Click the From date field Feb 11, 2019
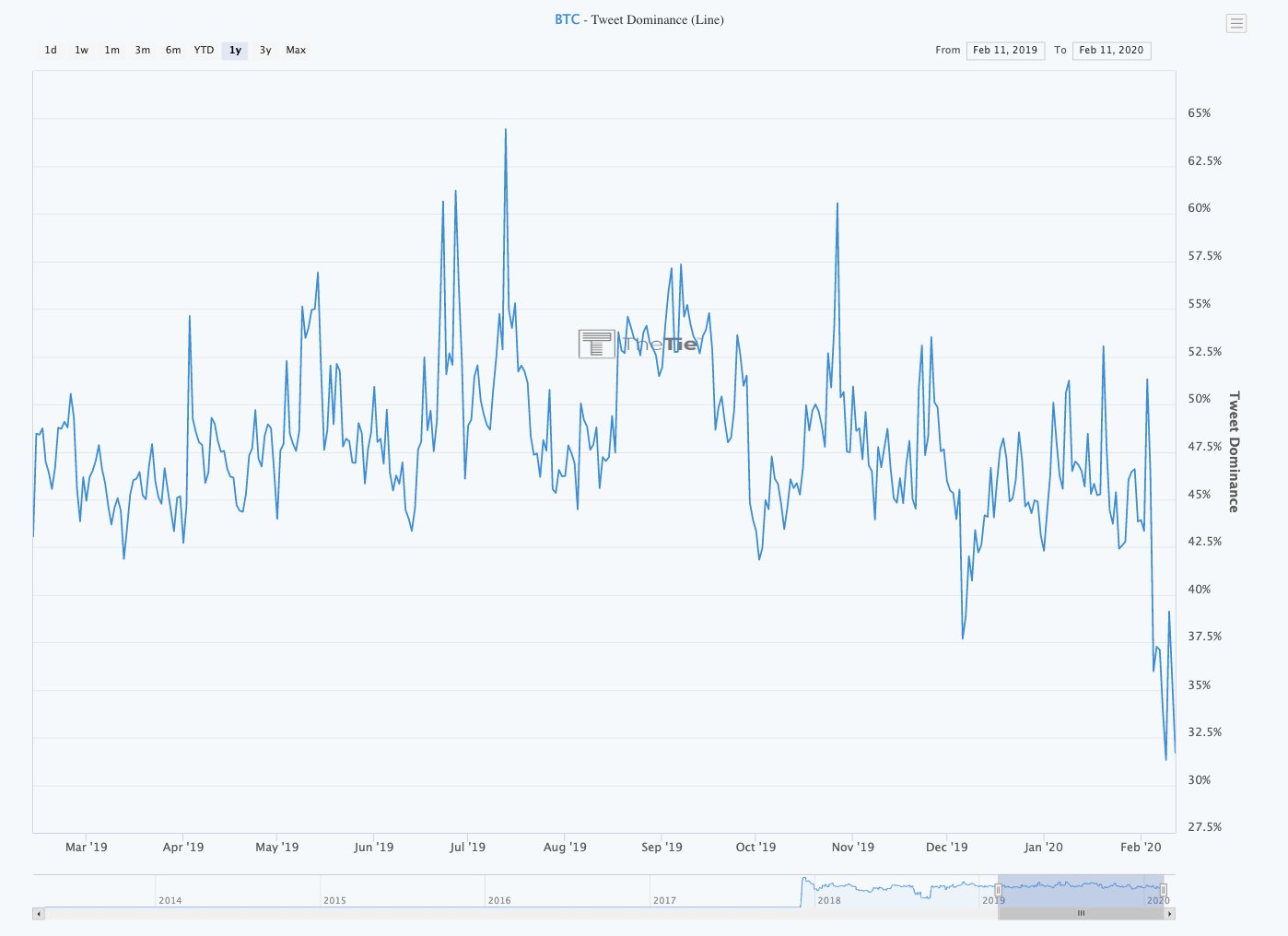This screenshot has height=936, width=1288. (x=1005, y=51)
